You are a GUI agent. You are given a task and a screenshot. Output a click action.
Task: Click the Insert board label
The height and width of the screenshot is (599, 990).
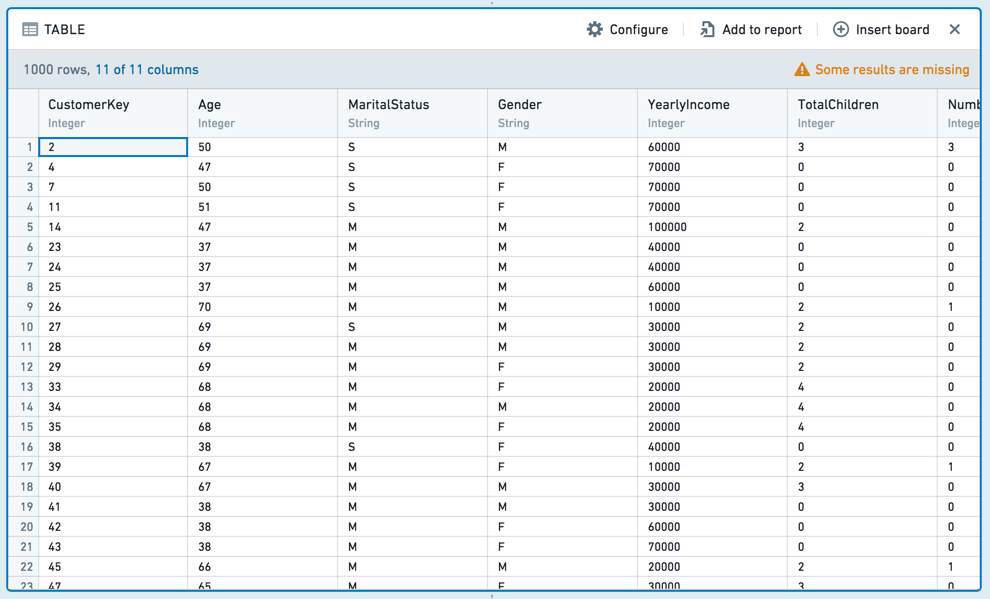click(x=892, y=30)
